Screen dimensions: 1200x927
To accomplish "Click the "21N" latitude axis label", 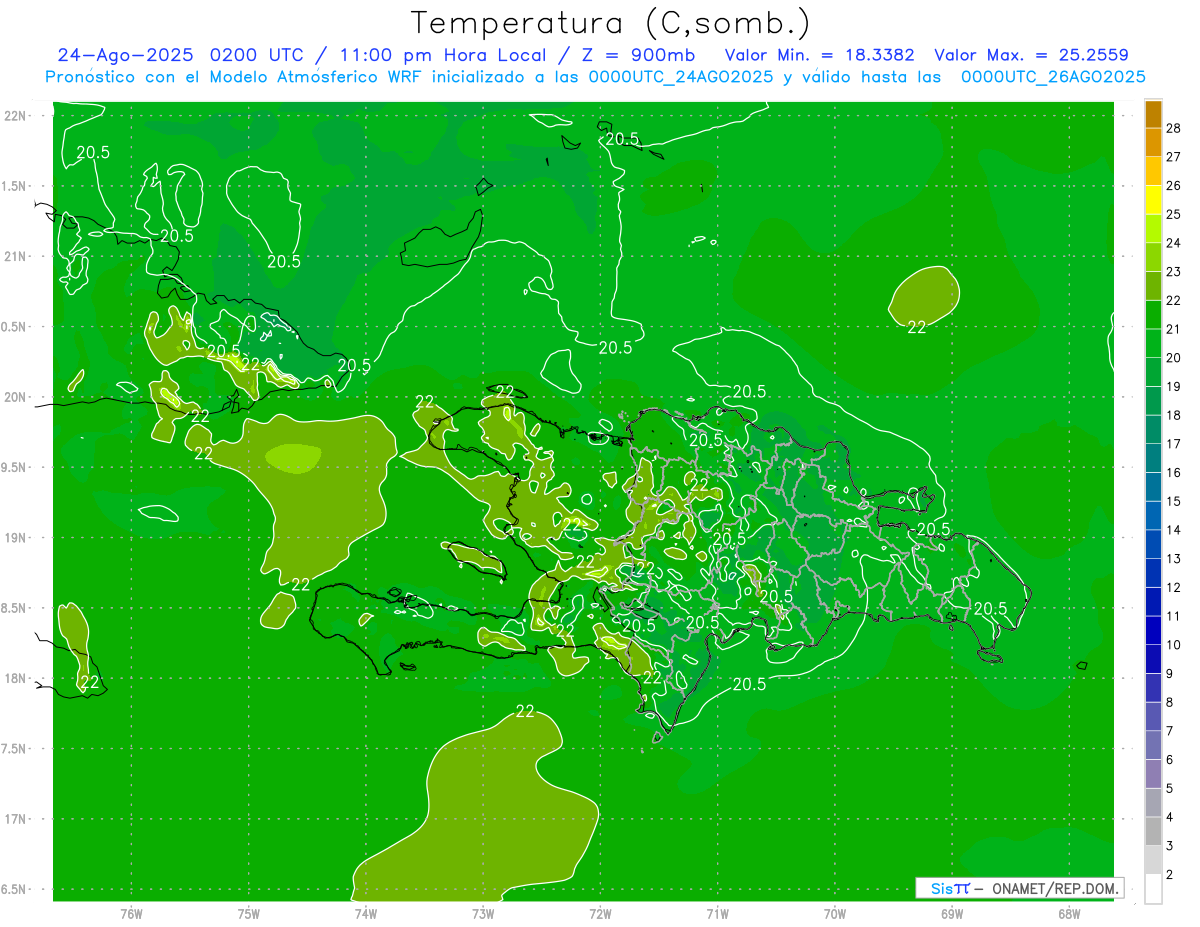I will 16,256.
